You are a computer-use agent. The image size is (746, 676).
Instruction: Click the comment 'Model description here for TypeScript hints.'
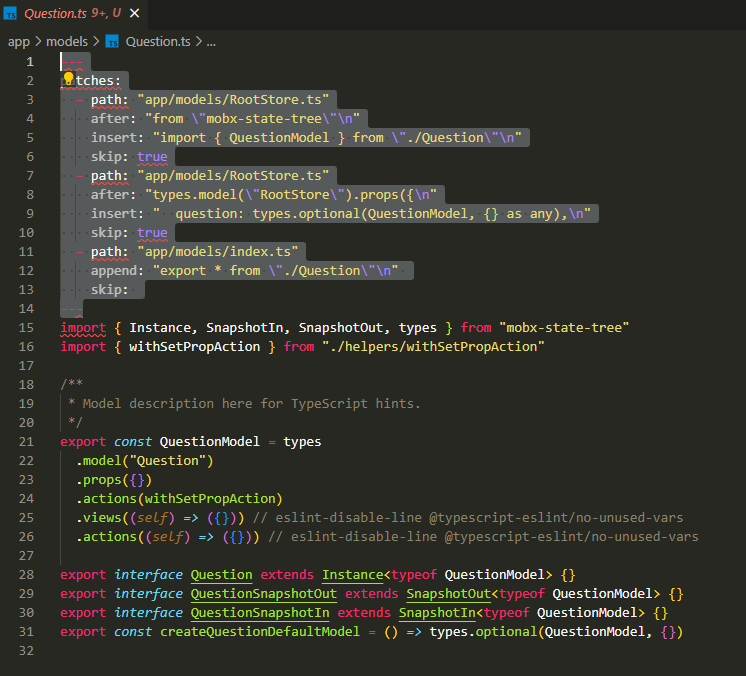tap(252, 404)
